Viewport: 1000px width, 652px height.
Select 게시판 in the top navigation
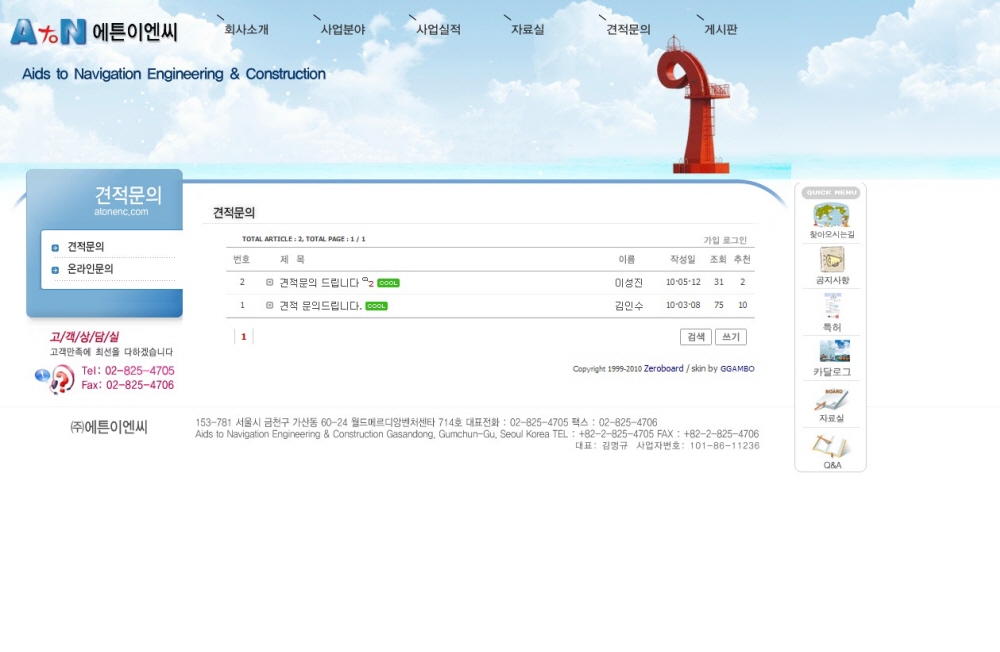point(720,30)
